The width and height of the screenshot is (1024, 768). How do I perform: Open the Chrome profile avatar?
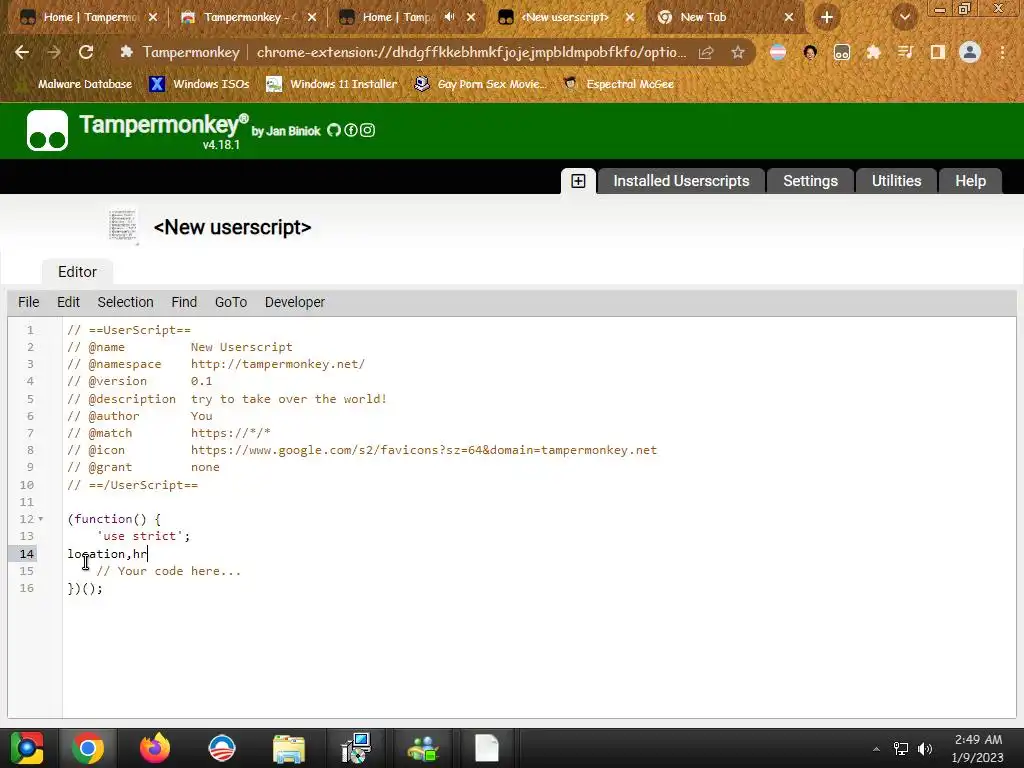970,52
